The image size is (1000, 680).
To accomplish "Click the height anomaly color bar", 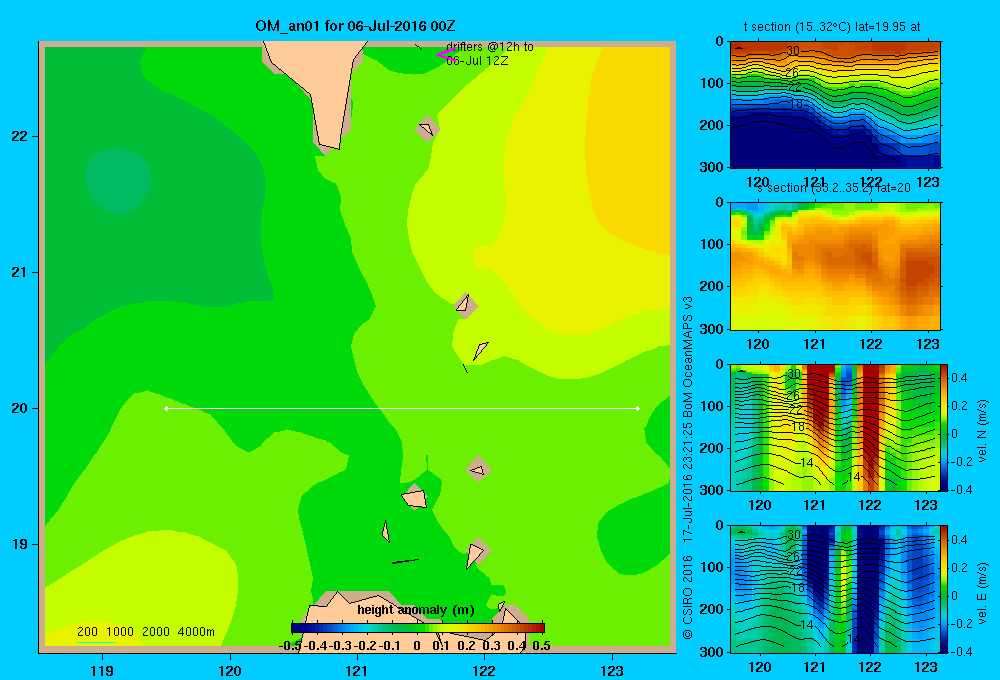I will [x=418, y=628].
